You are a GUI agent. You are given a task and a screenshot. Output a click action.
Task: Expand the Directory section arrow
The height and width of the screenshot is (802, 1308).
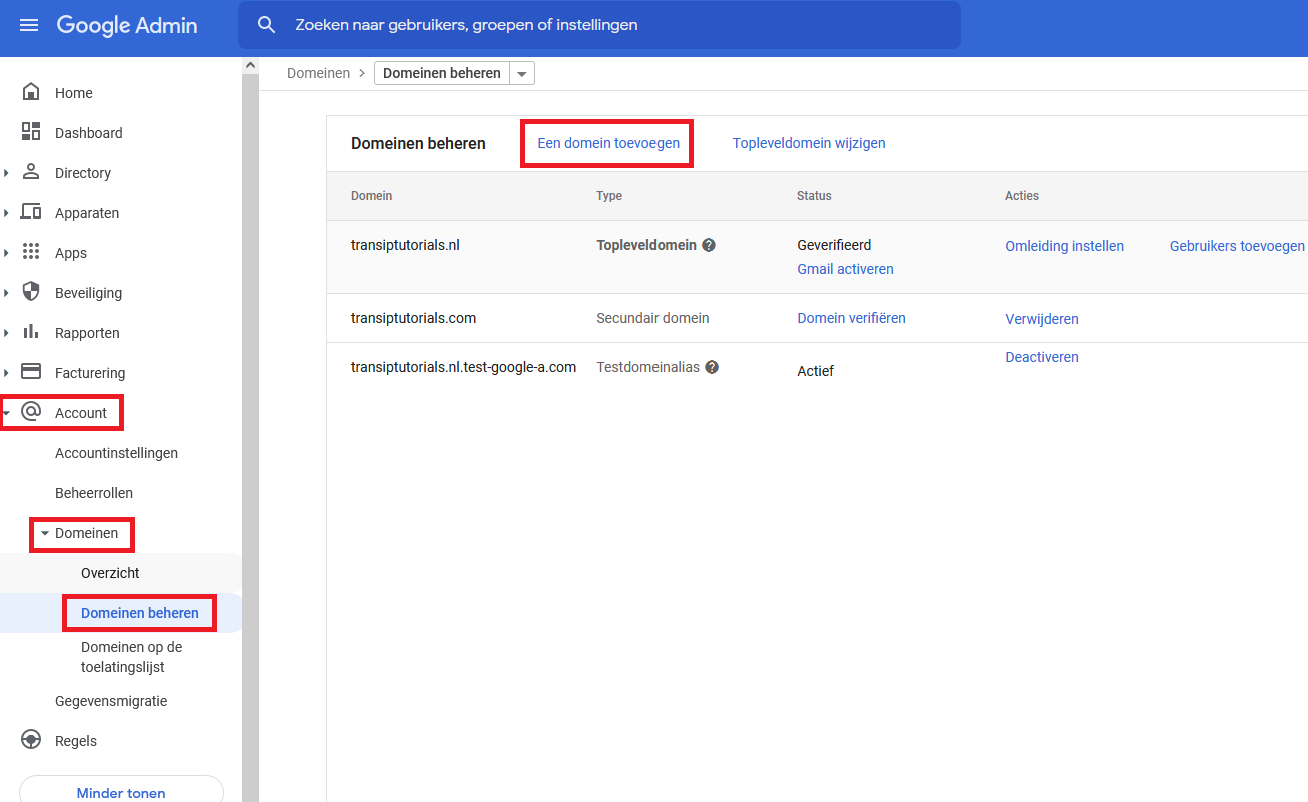(x=6, y=173)
